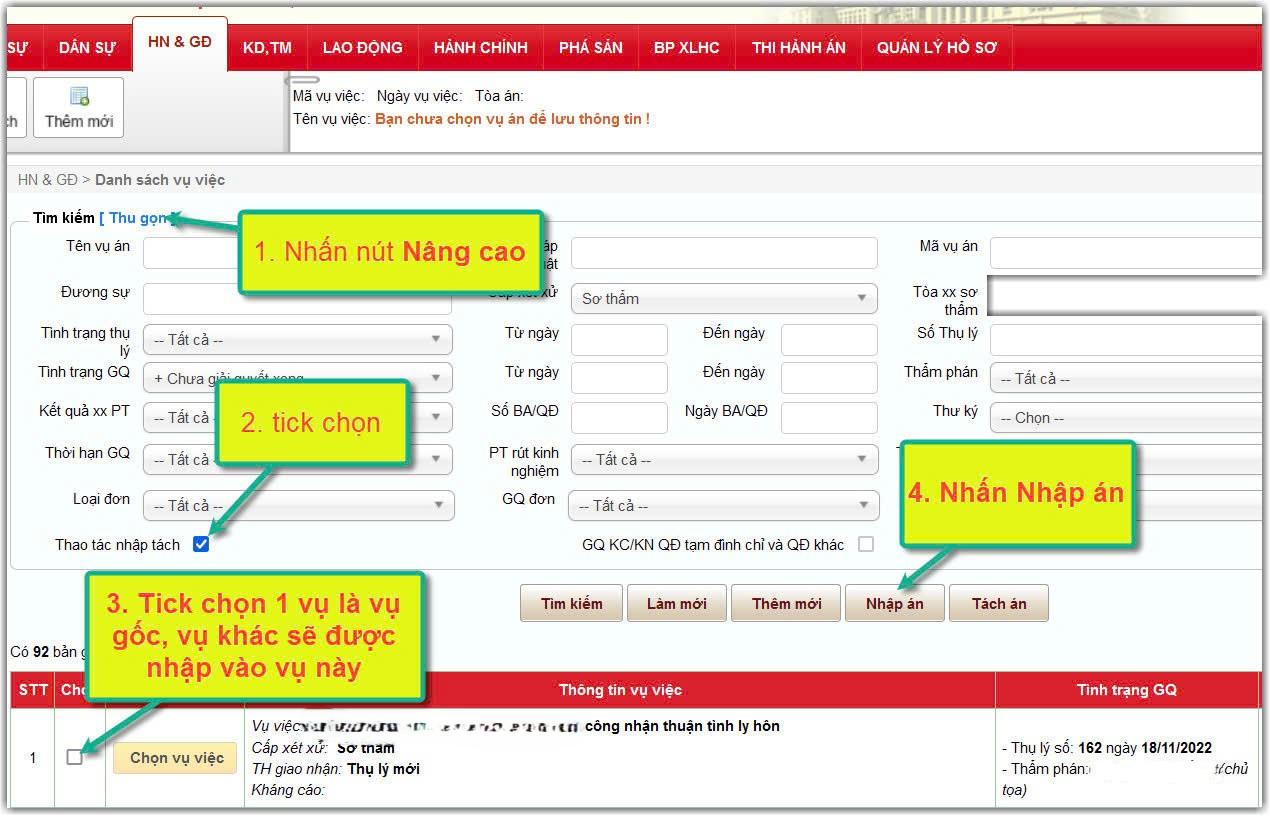
Task: Click the Thu gọn link
Action: click(x=140, y=218)
